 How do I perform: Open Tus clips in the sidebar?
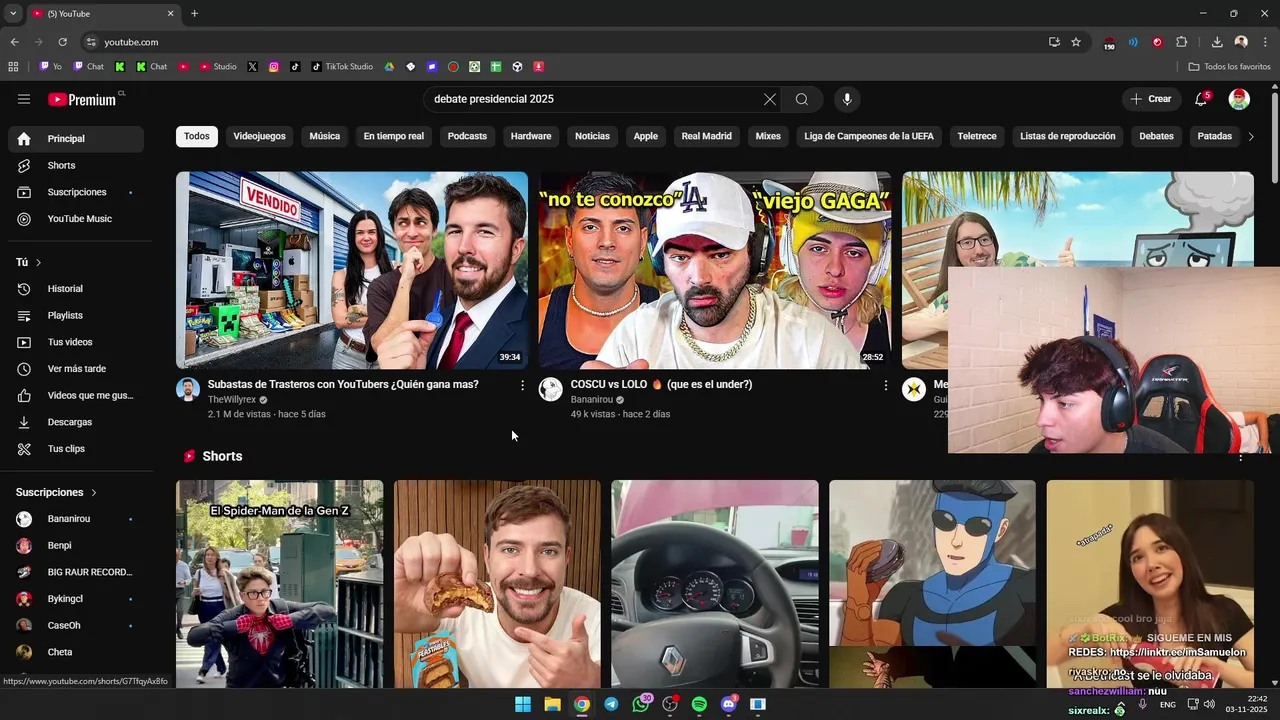(x=76, y=449)
